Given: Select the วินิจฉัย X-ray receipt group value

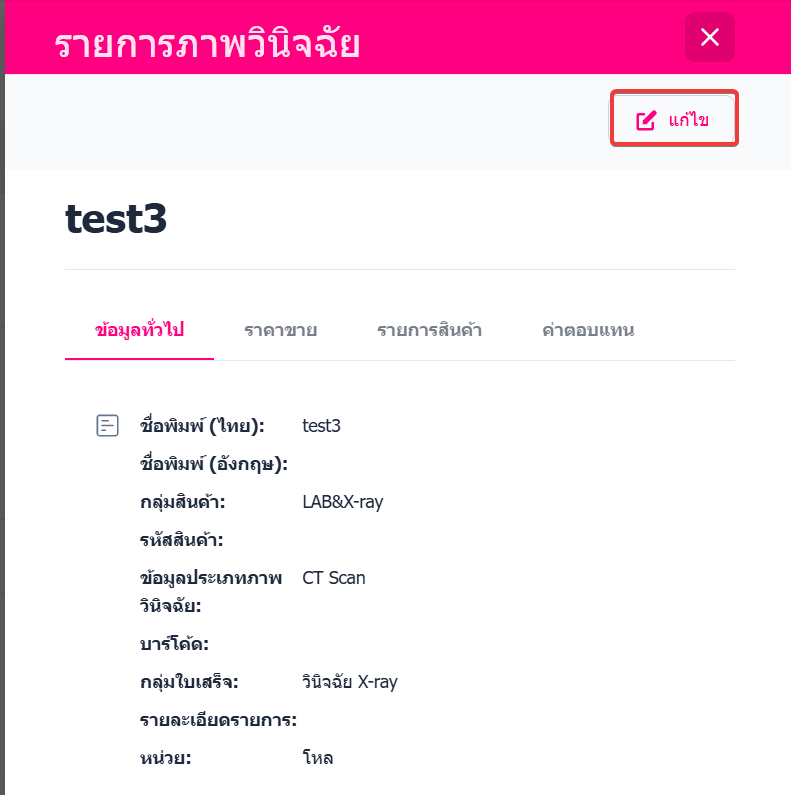Looking at the screenshot, I should point(350,682).
